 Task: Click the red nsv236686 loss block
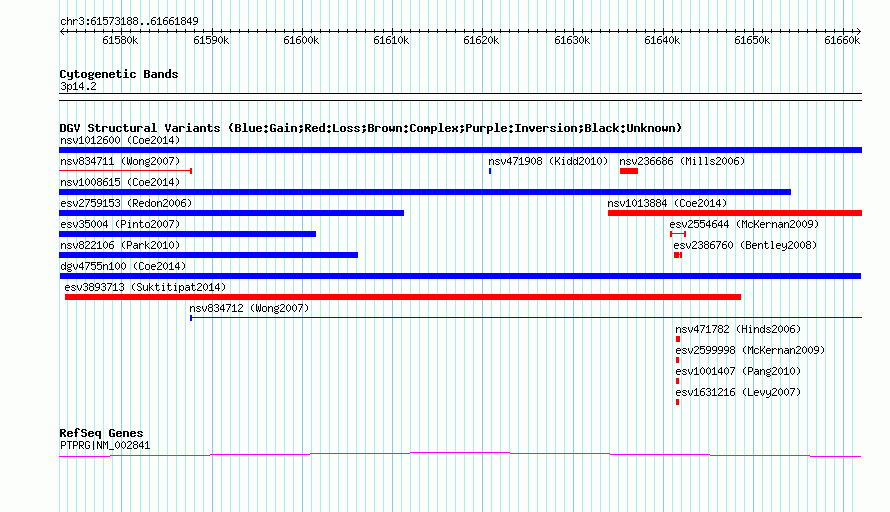click(x=629, y=171)
